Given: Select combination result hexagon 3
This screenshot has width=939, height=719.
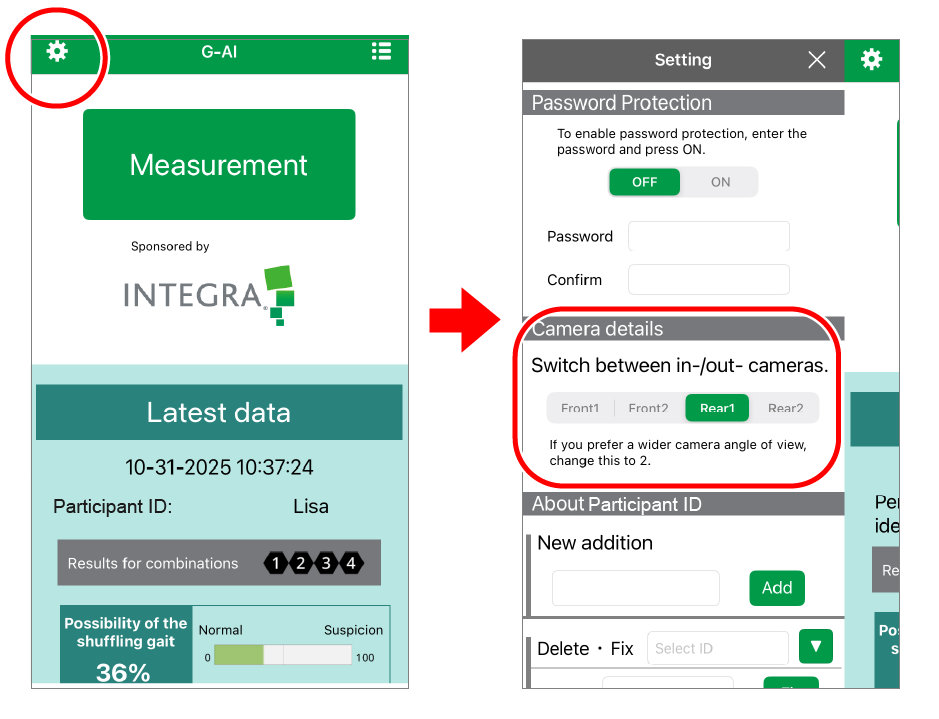Looking at the screenshot, I should pos(326,563).
